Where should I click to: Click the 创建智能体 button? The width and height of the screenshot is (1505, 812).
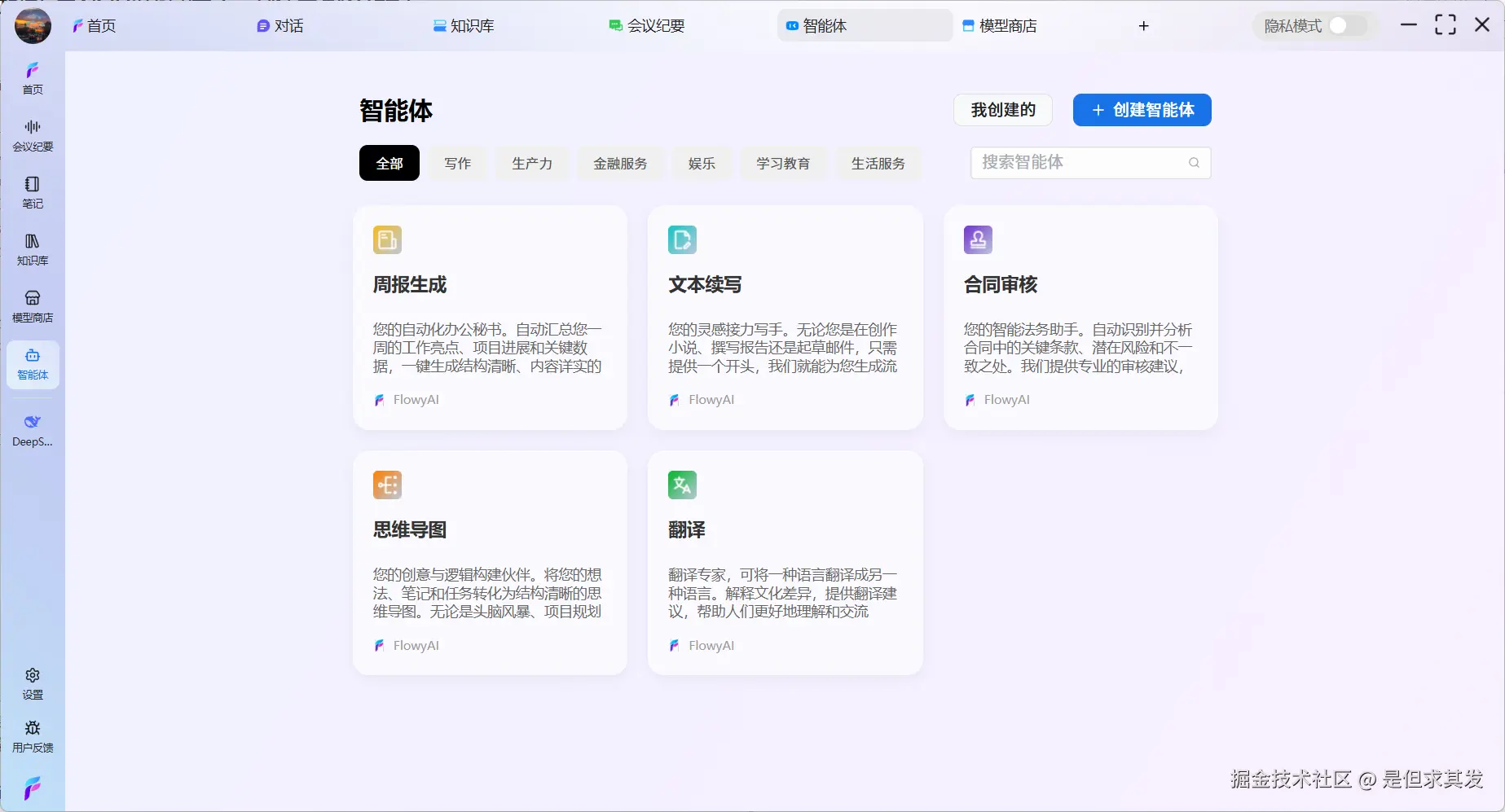pos(1142,110)
